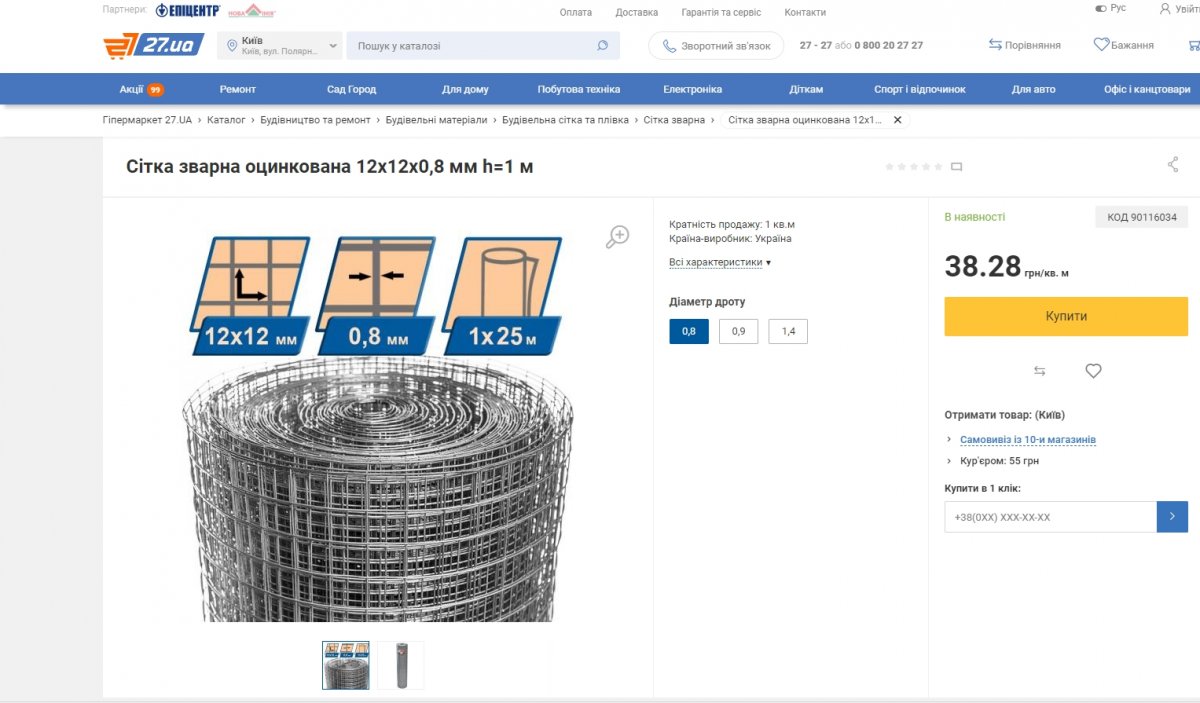Expand Всі характеристики
This screenshot has height=703, width=1200.
(720, 262)
